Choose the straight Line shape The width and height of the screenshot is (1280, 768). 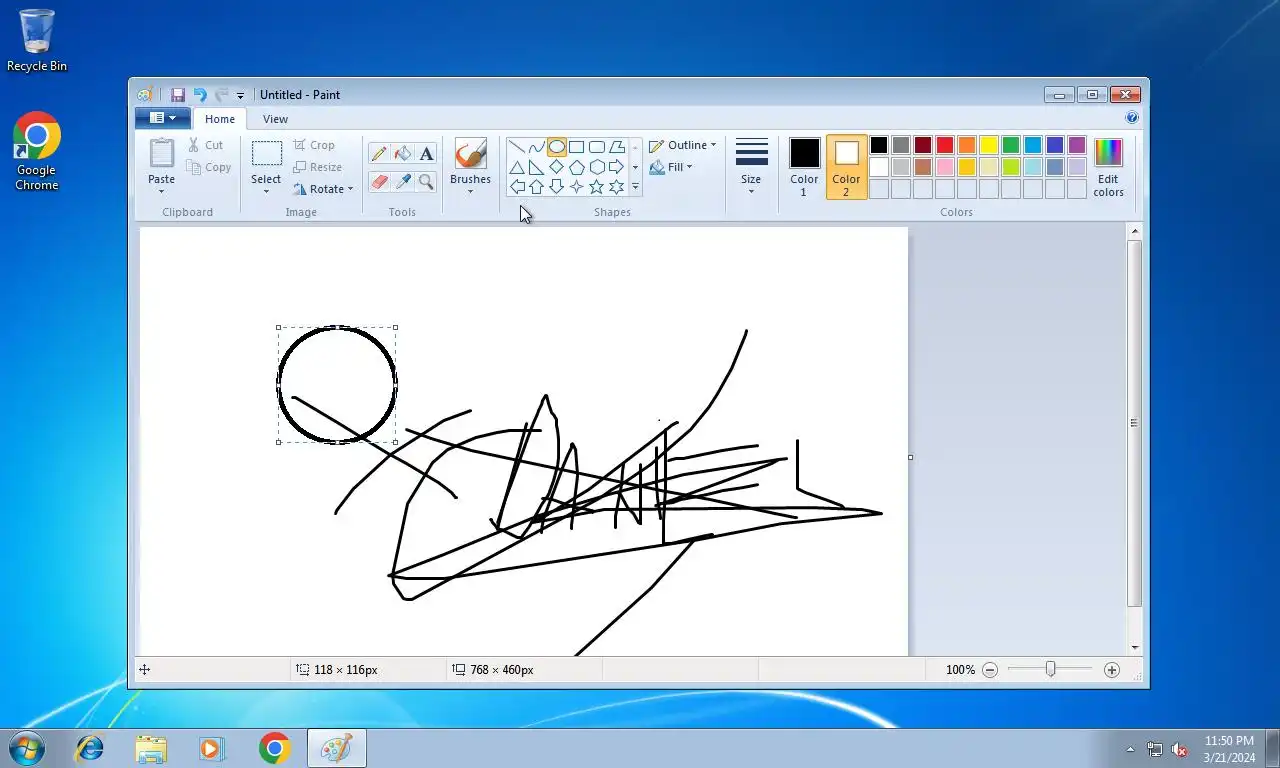[517, 147]
